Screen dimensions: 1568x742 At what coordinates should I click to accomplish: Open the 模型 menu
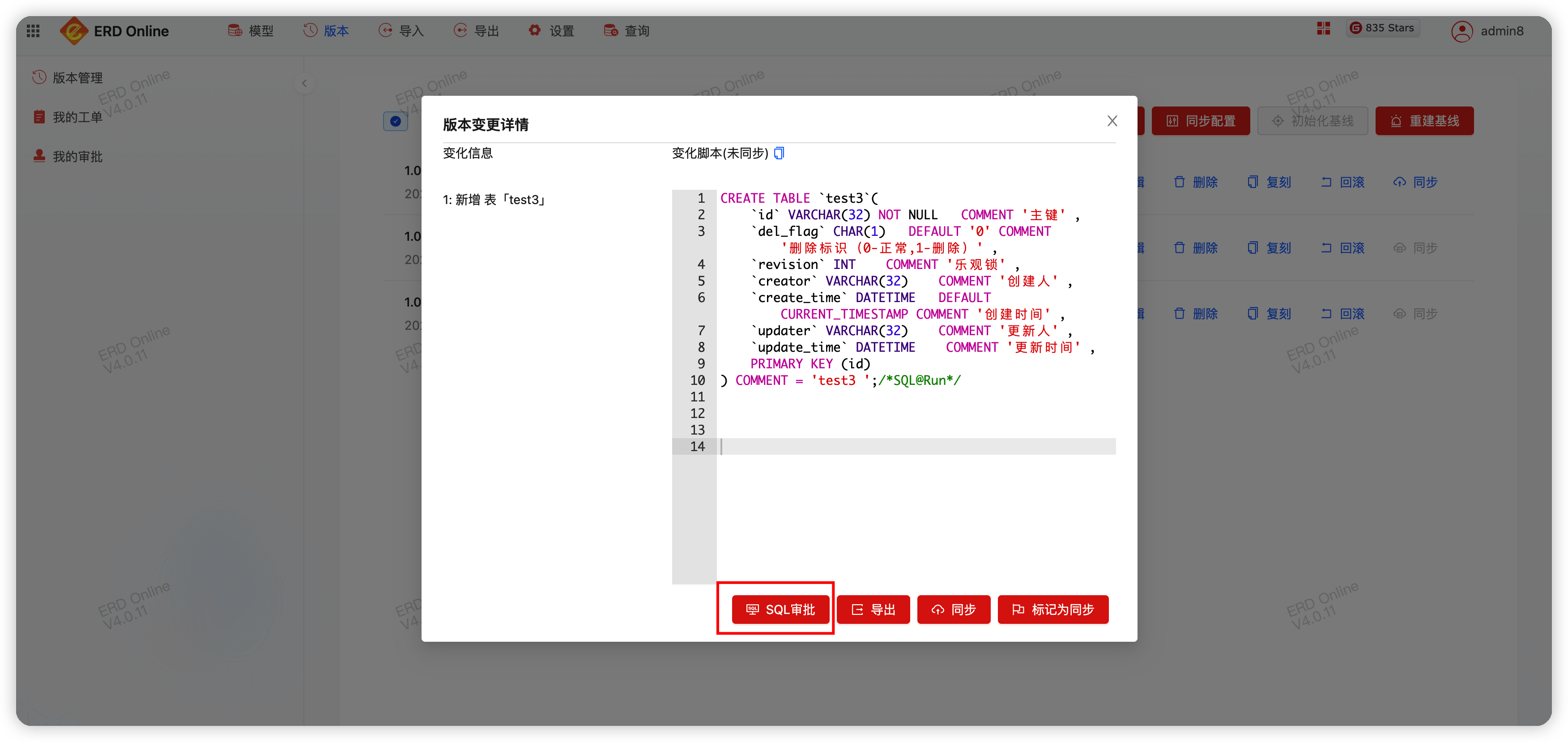(251, 30)
